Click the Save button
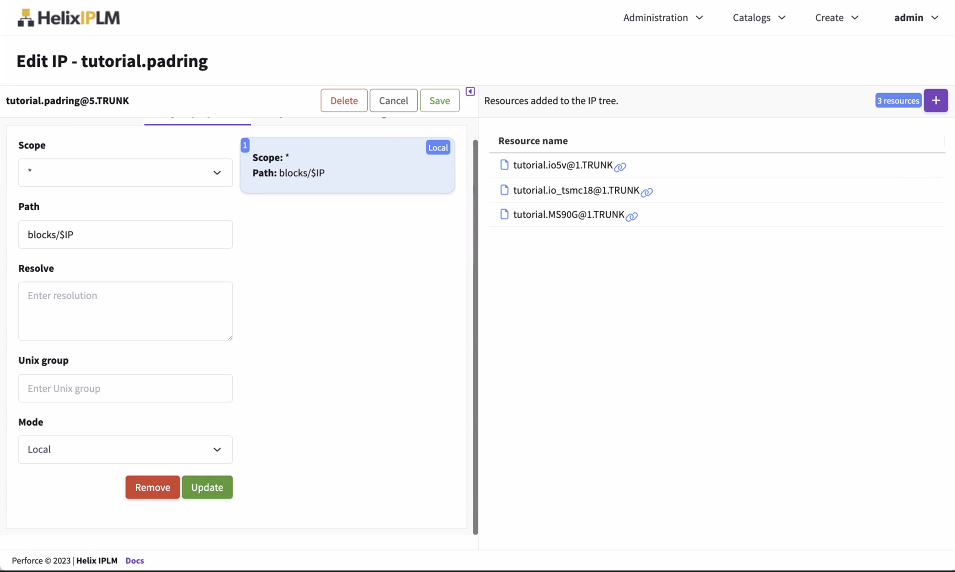 point(439,100)
